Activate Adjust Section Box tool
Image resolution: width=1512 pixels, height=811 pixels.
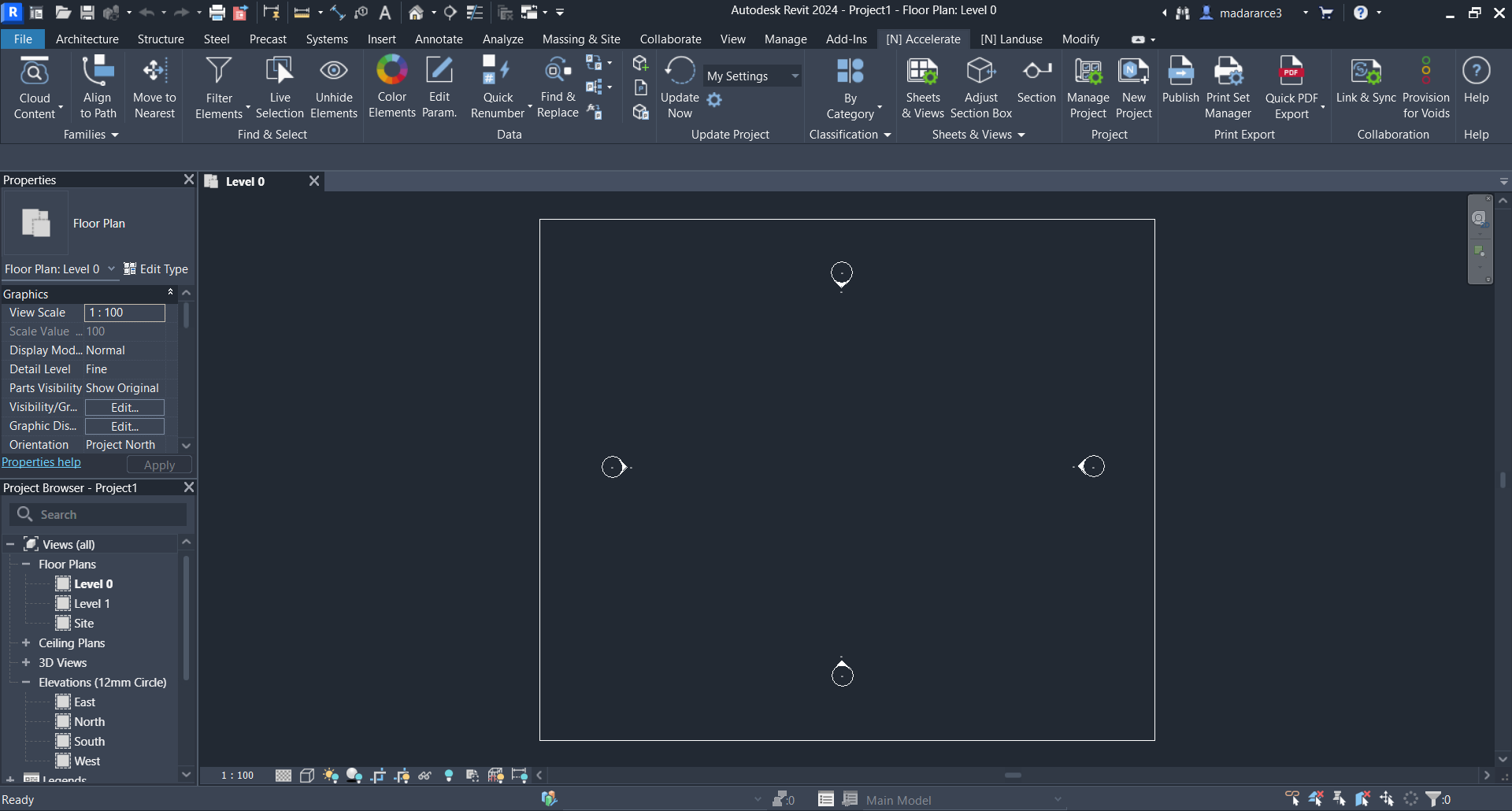(x=981, y=87)
